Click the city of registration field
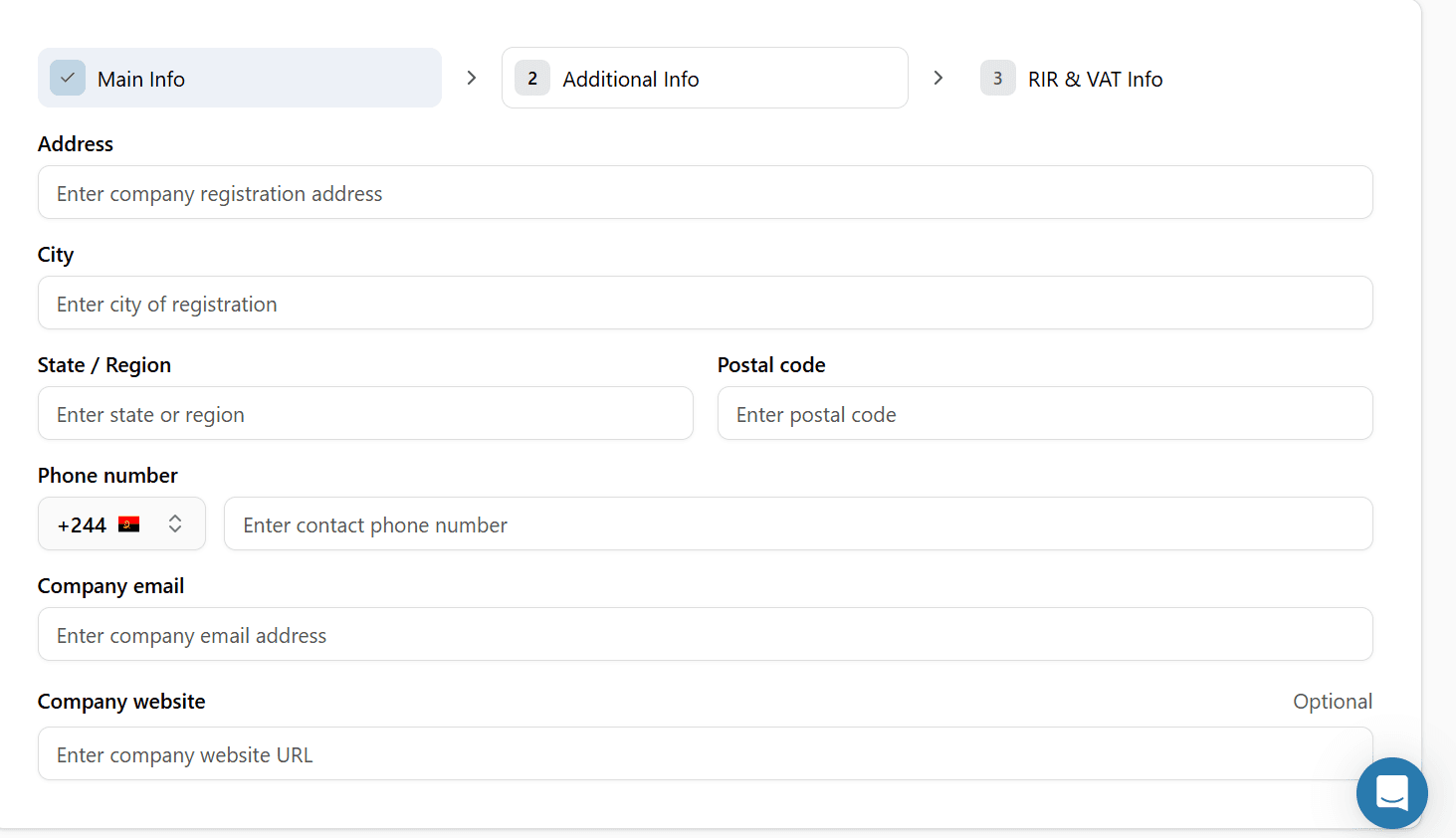The image size is (1456, 838). 706,303
